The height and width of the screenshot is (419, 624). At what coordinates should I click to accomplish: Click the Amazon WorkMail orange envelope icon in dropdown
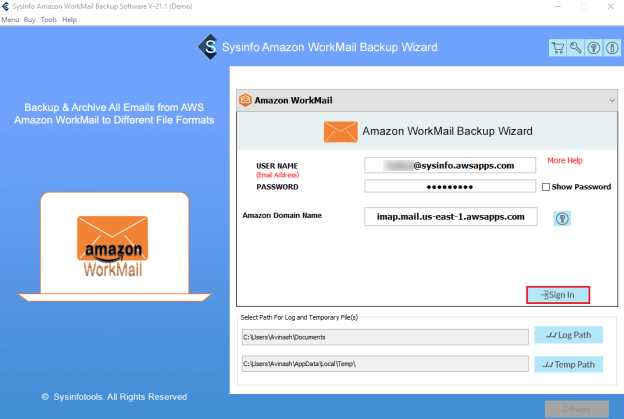(x=245, y=100)
